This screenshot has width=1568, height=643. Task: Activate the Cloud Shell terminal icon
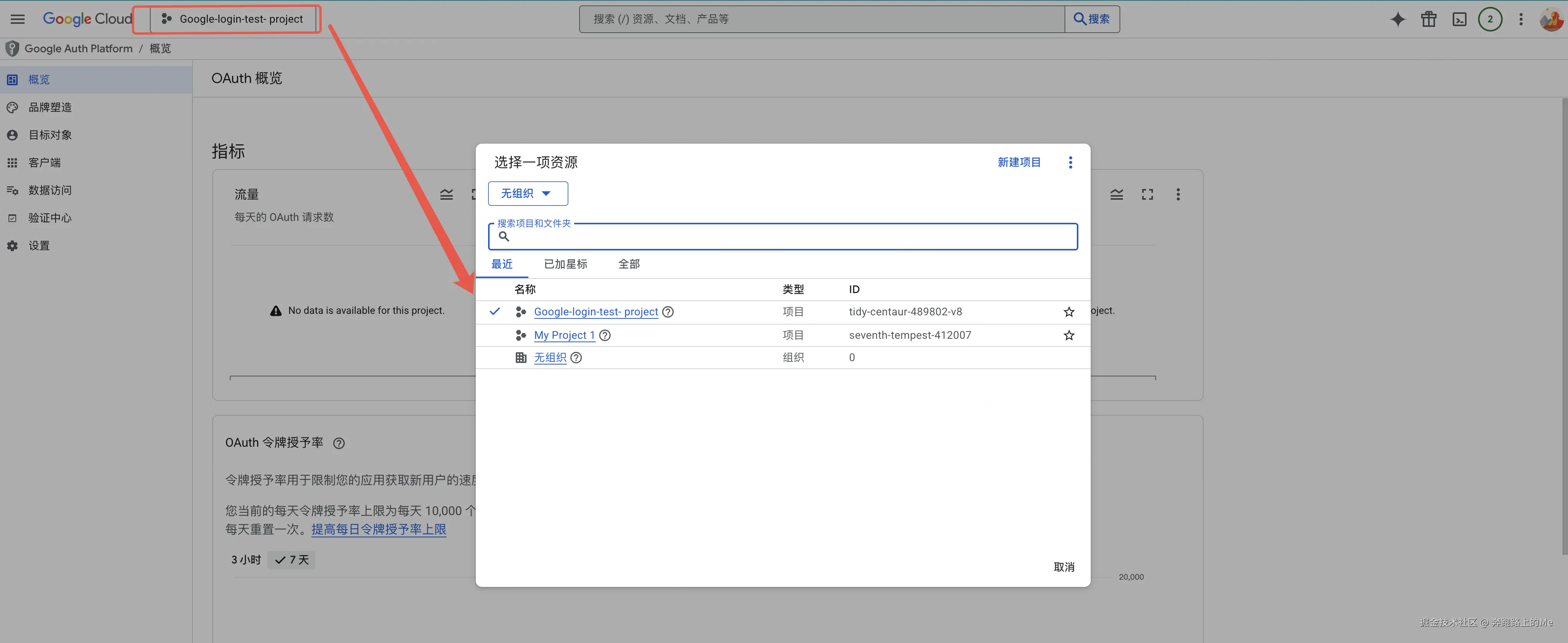click(x=1459, y=19)
